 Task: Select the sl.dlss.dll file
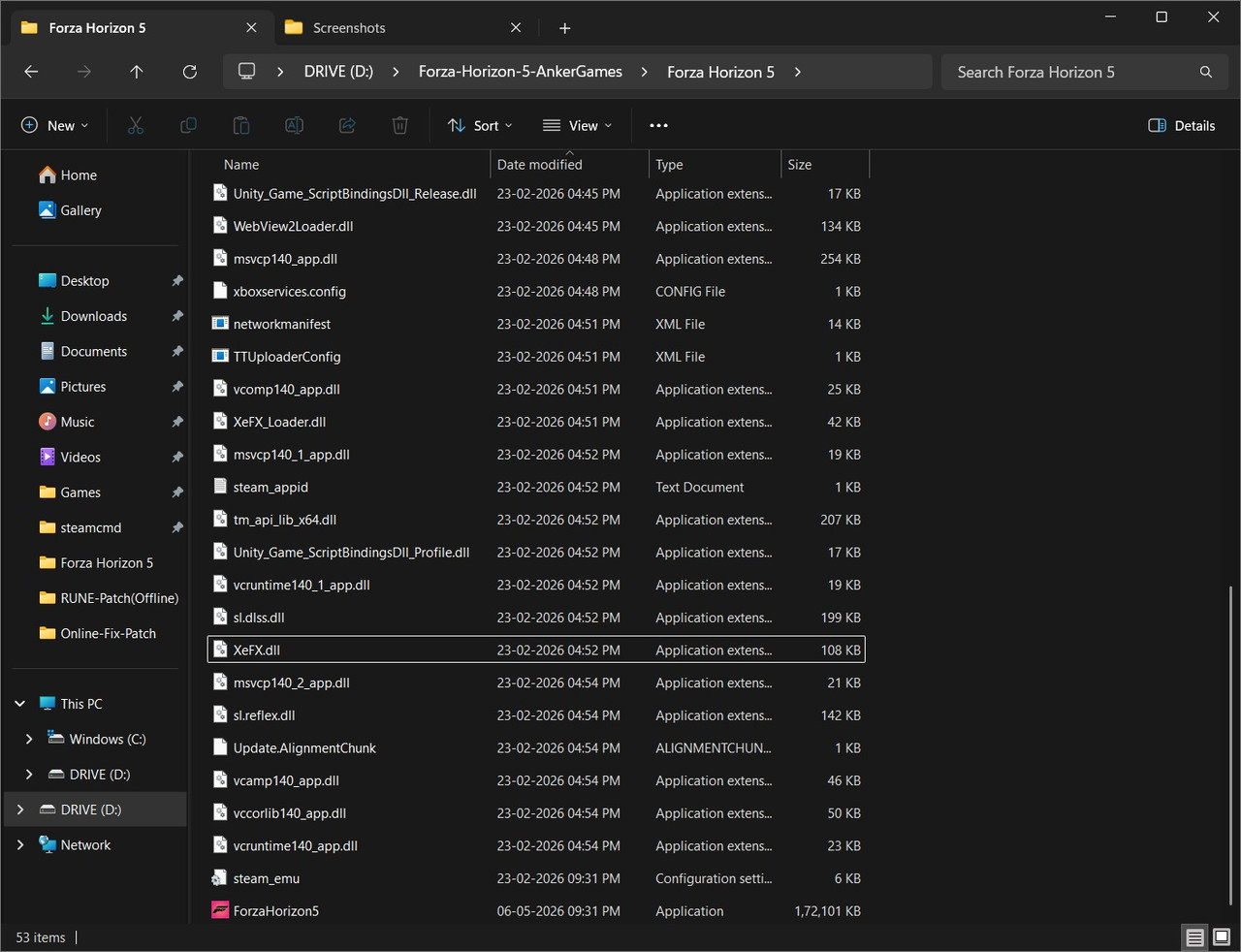[x=259, y=618]
